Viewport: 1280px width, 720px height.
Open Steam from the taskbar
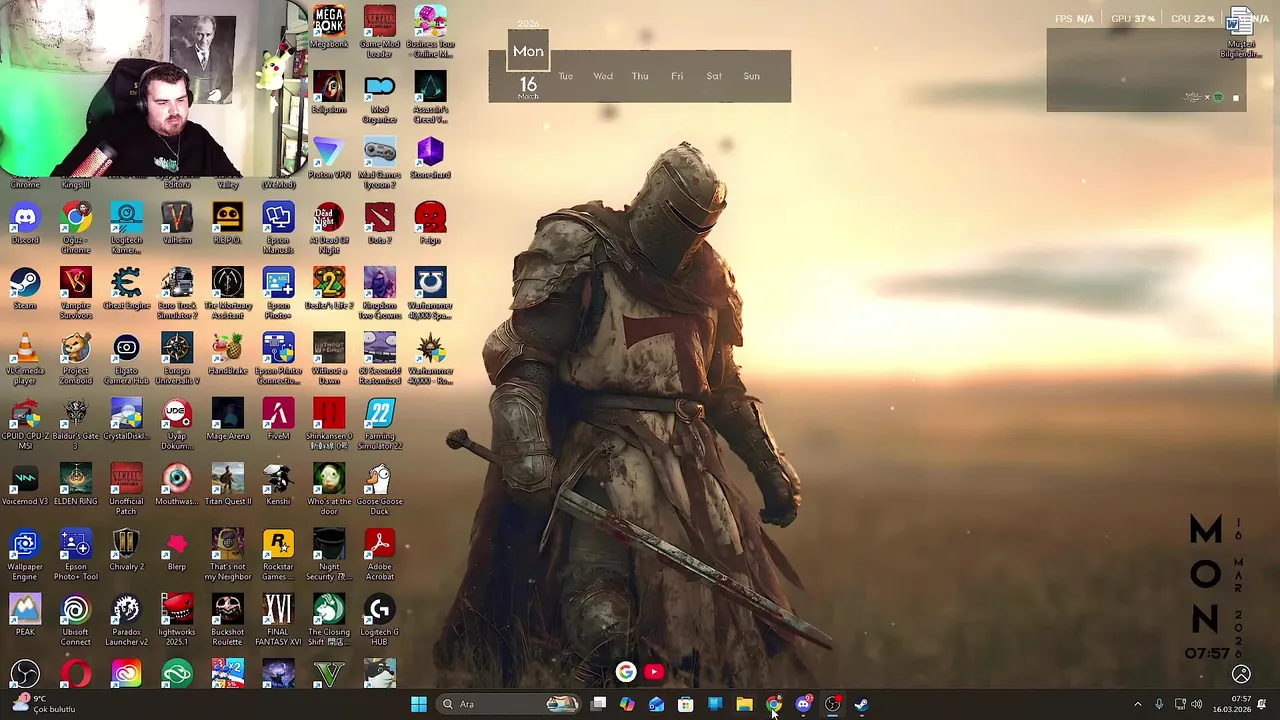(x=861, y=704)
